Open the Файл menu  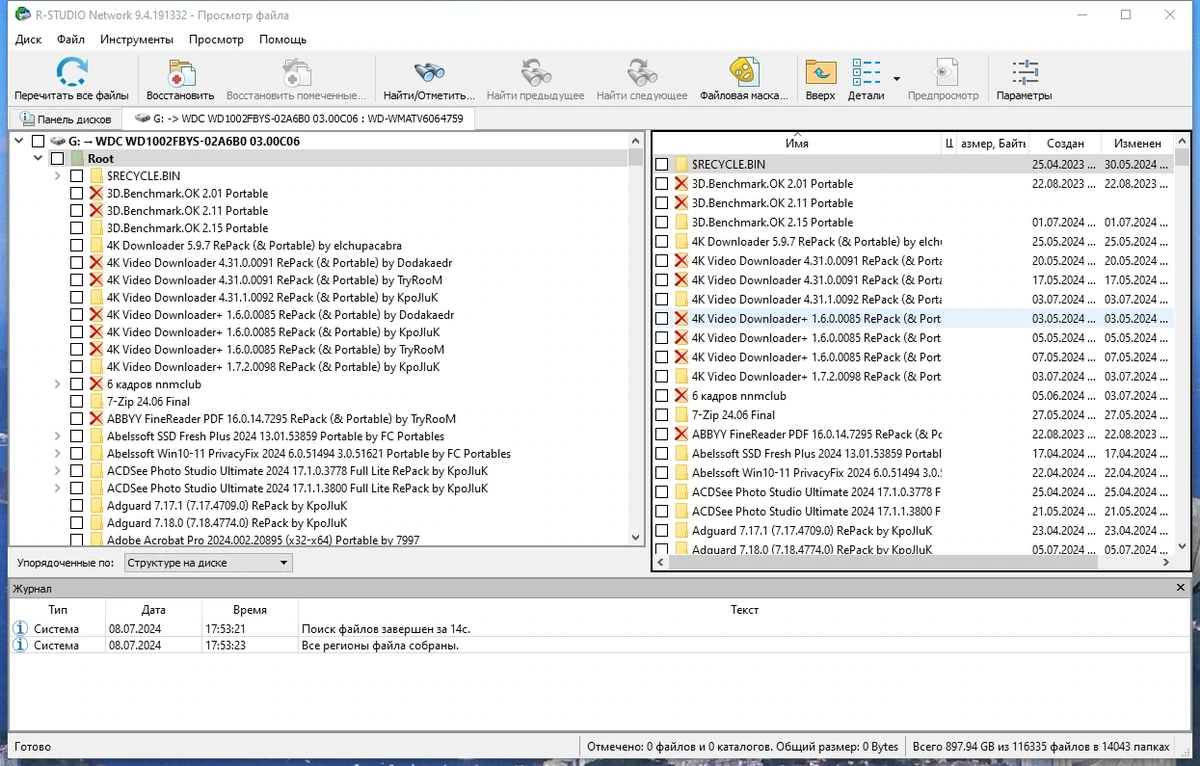point(71,39)
